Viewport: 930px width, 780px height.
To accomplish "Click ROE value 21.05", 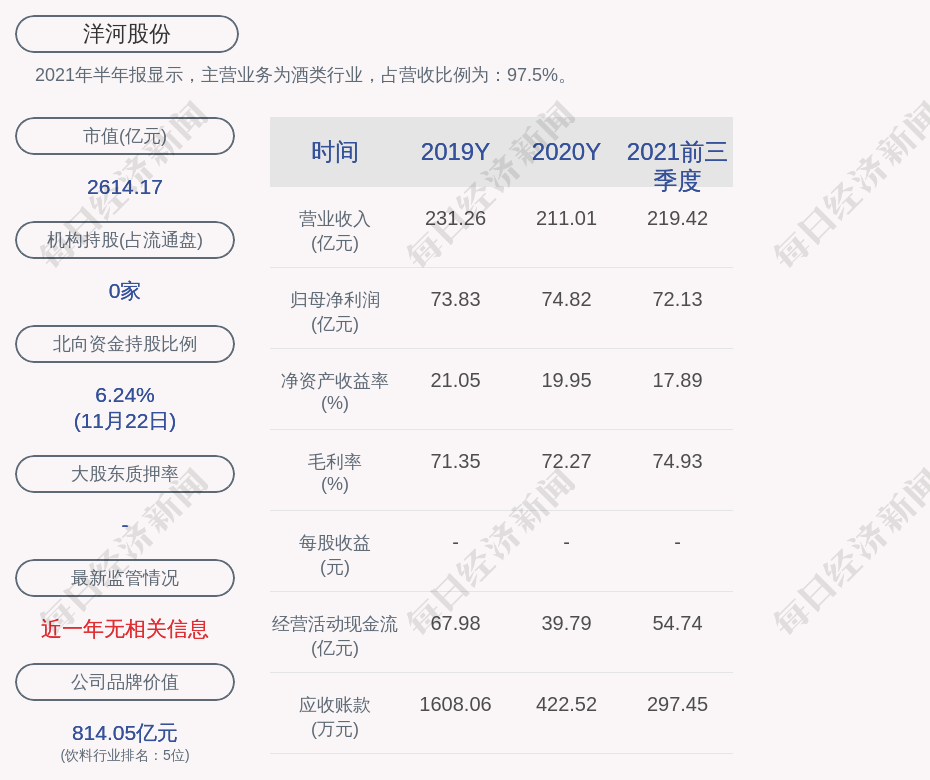I will click(x=455, y=380).
